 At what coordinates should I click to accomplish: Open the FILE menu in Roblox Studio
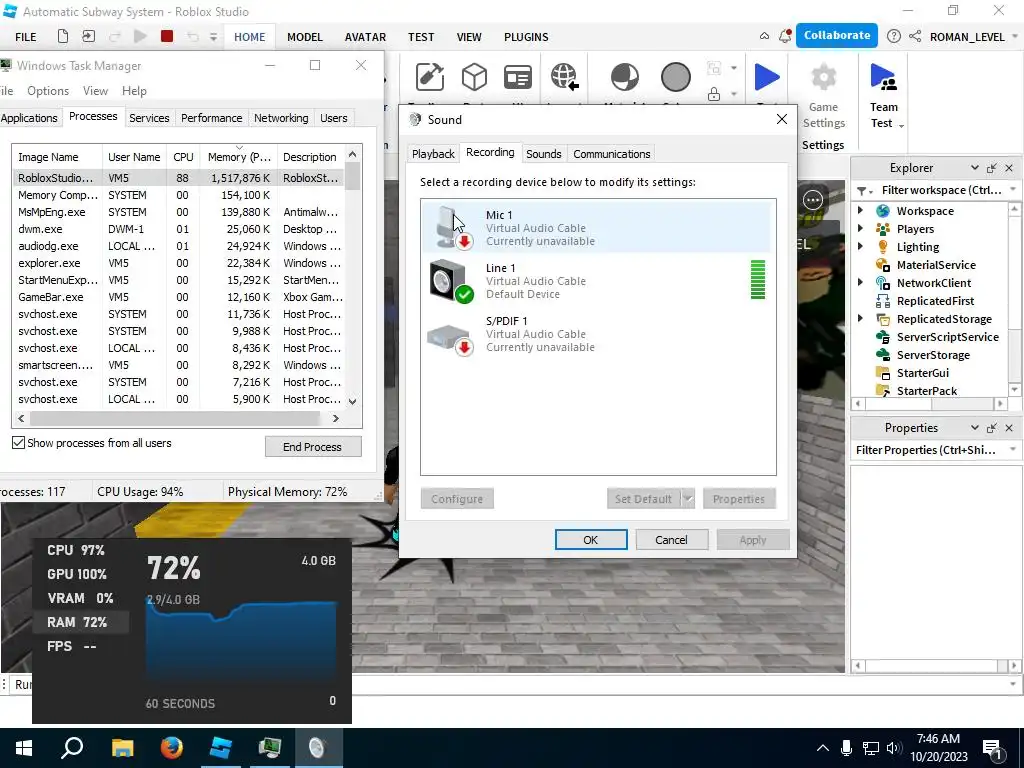[x=25, y=37]
